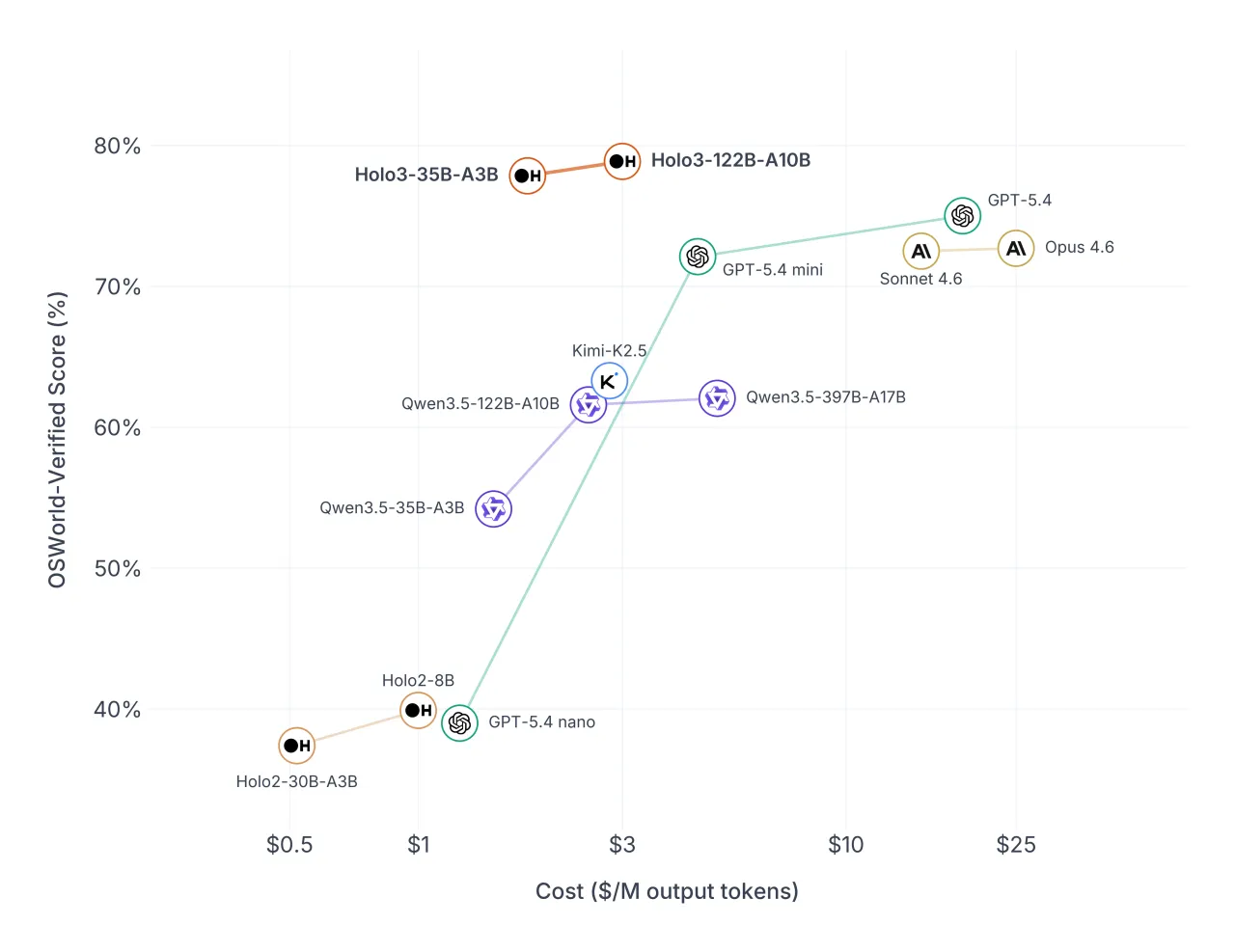This screenshot has height=952, width=1235.
Task: Click the Holo2-8B data point icon
Action: coord(418,710)
